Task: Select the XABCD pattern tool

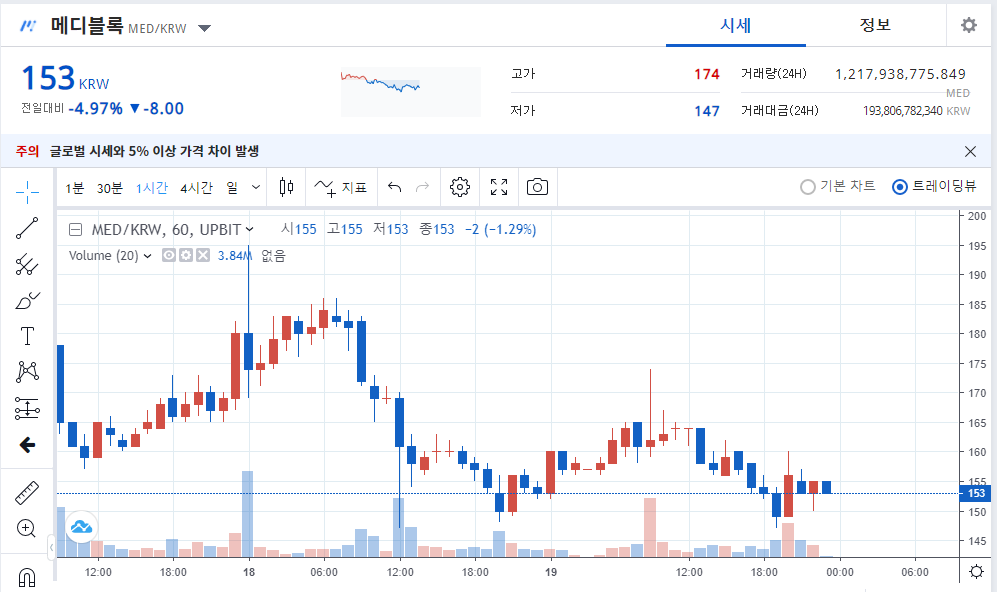Action: pyautogui.click(x=27, y=372)
